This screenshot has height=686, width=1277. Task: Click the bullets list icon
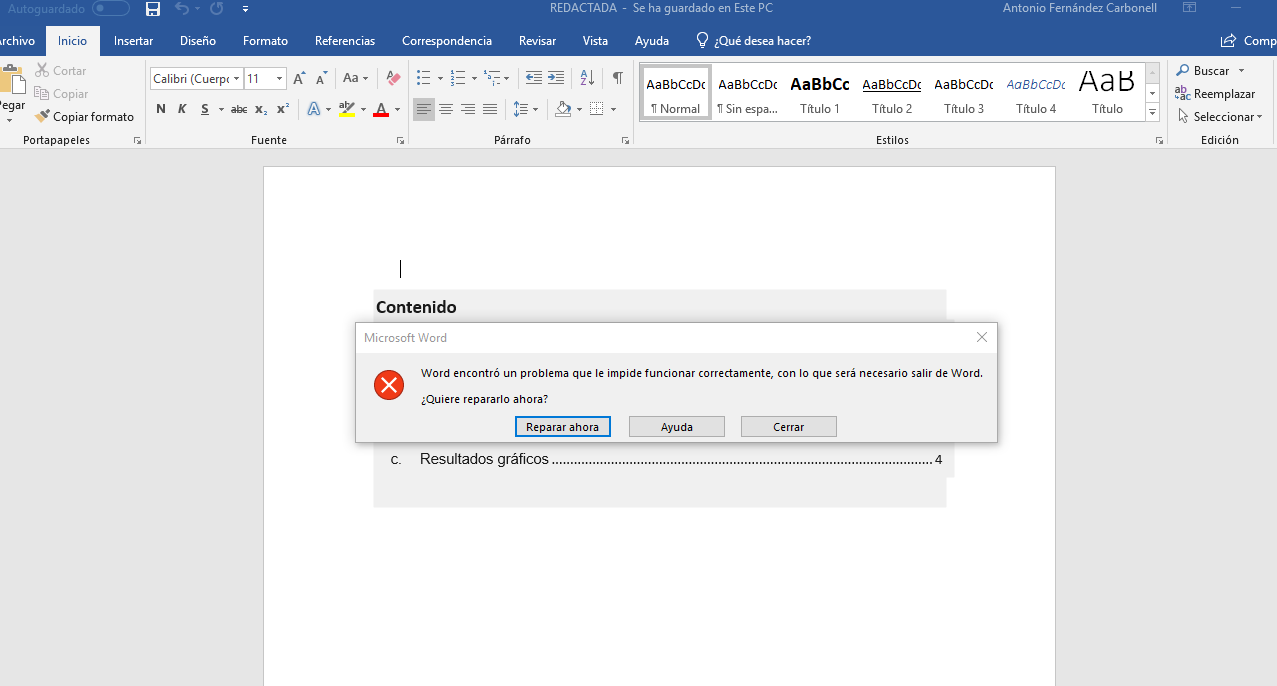[x=423, y=78]
